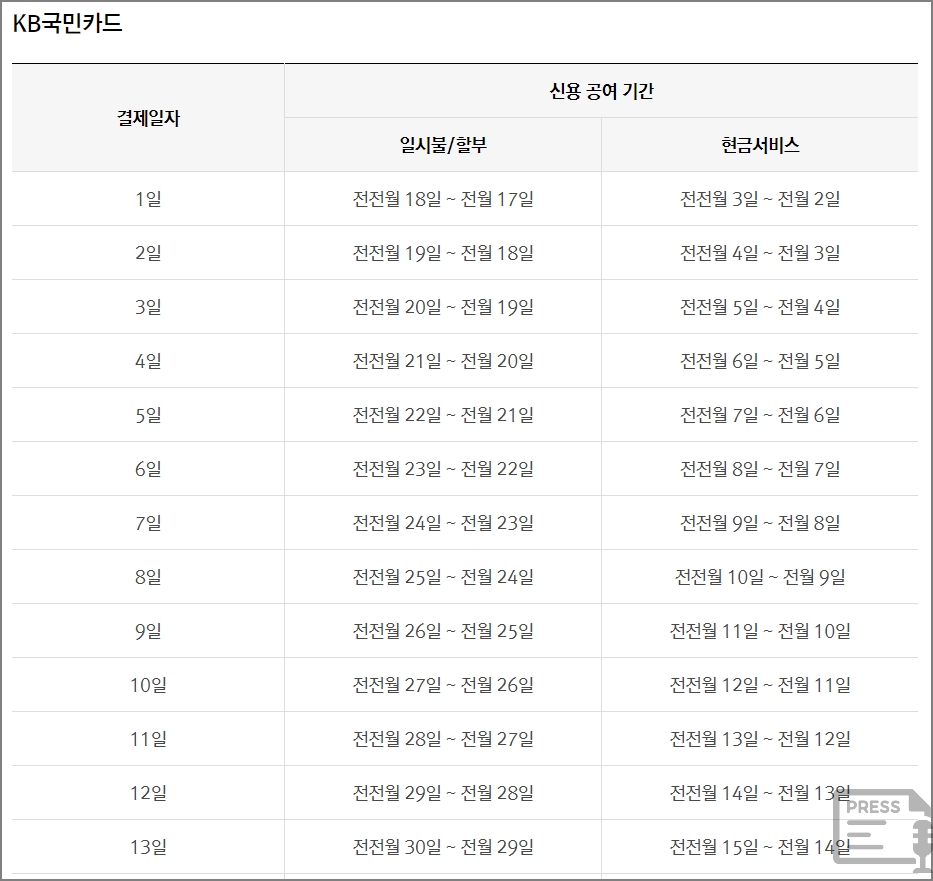Select cell 전전월 18일 ~ 전월 17일
The width and height of the screenshot is (933, 881).
[x=443, y=199]
